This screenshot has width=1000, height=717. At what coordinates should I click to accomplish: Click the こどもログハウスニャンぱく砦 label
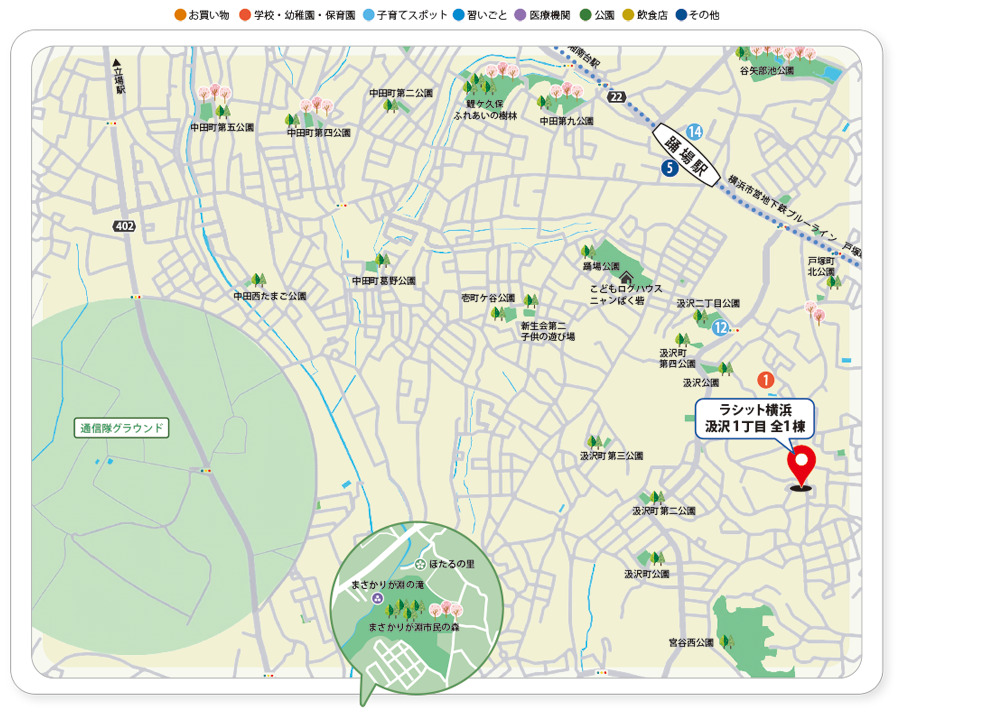tap(625, 294)
